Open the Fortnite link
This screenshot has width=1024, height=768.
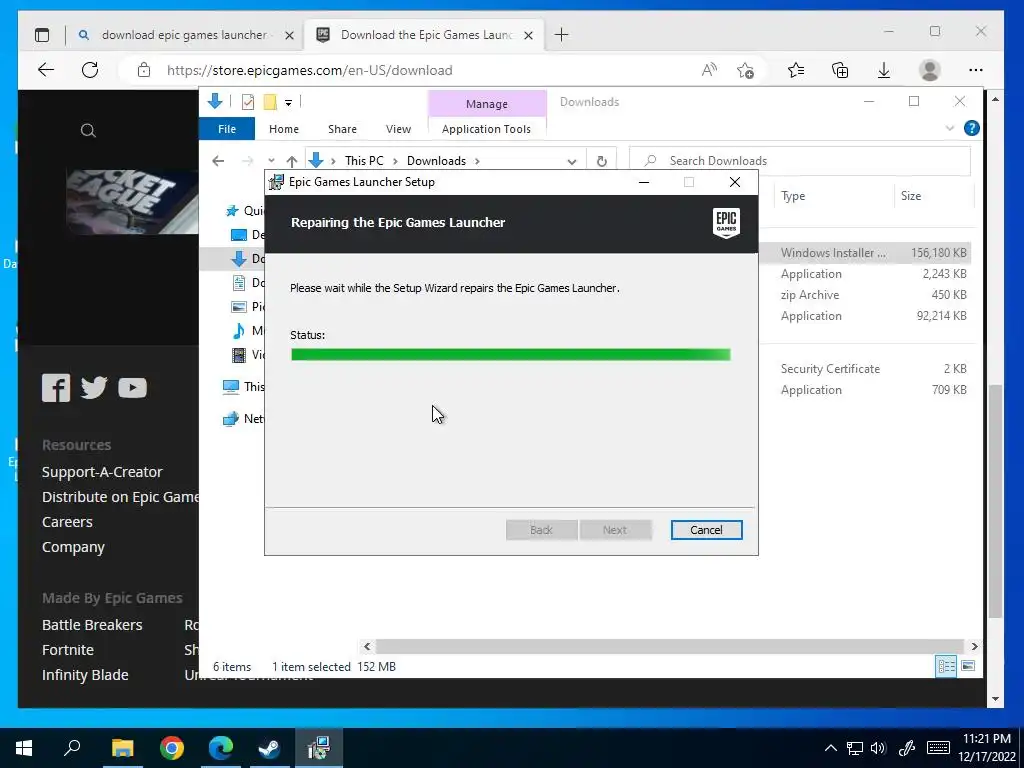(x=68, y=650)
